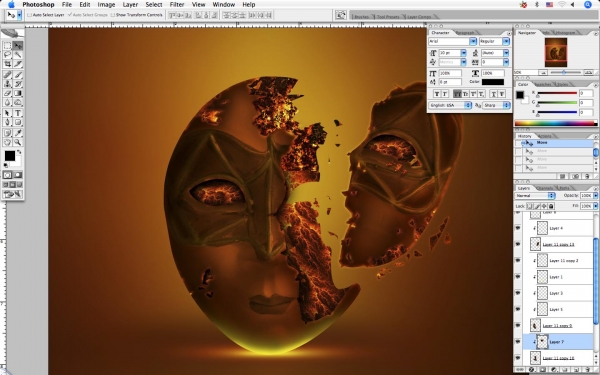This screenshot has height=375, width=600.
Task: Select the Healing Brush tool
Action: 7,75
